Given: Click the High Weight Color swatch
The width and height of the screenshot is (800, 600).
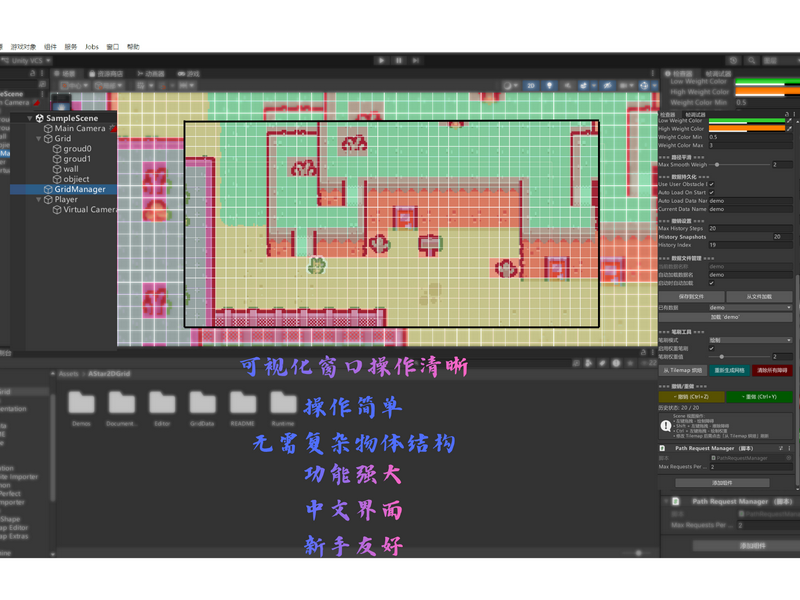Looking at the screenshot, I should (747, 129).
